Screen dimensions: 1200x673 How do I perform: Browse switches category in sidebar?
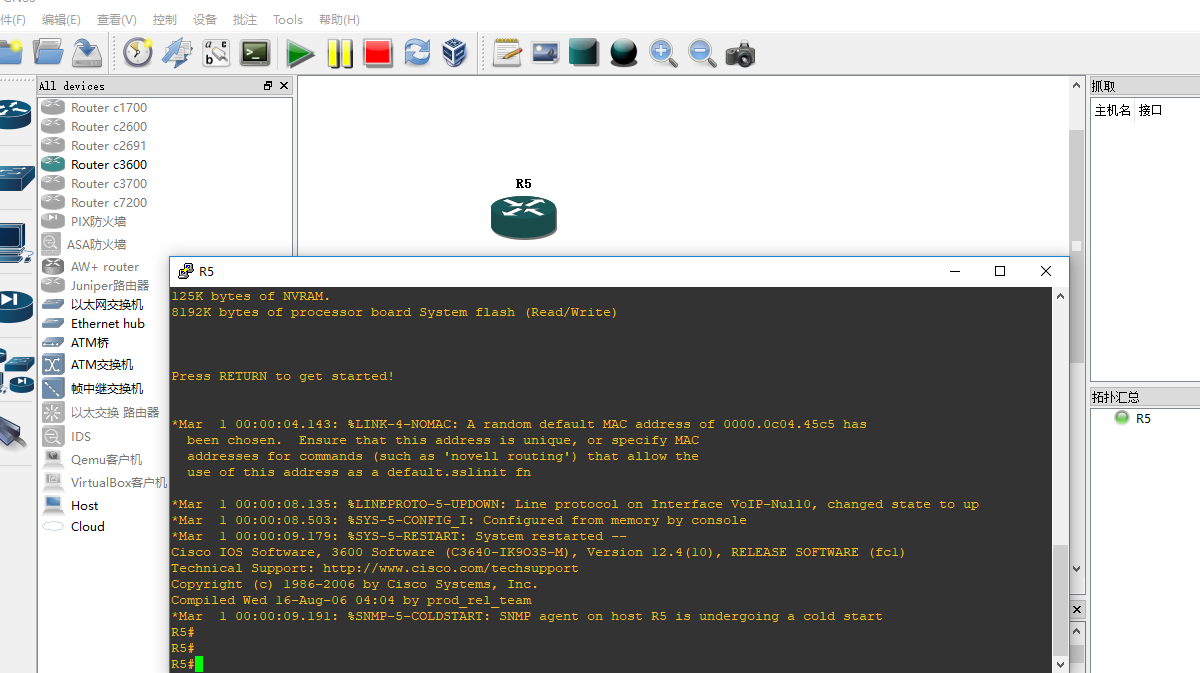coord(16,180)
